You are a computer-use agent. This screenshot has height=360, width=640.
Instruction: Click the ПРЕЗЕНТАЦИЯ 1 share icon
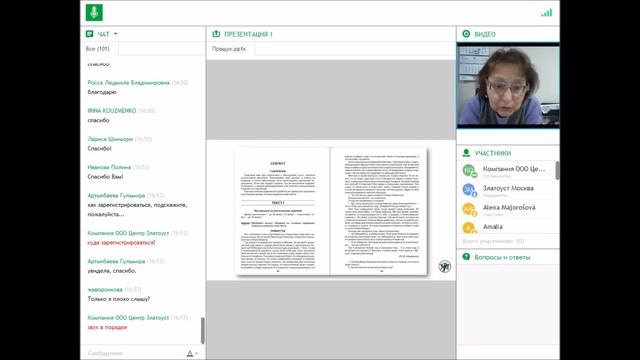click(216, 34)
